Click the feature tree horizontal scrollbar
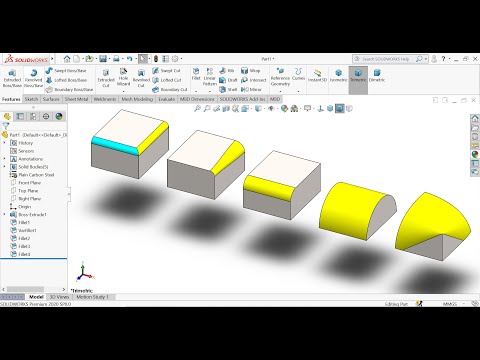The height and width of the screenshot is (360, 480). click(25, 289)
